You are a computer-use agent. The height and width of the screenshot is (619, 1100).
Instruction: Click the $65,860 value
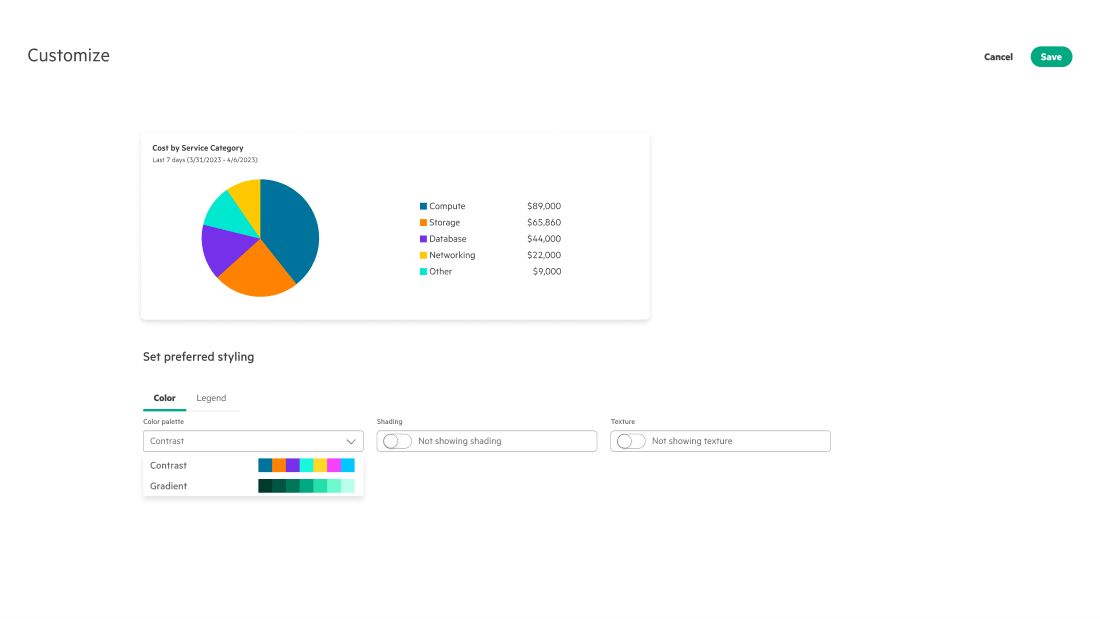(x=544, y=222)
